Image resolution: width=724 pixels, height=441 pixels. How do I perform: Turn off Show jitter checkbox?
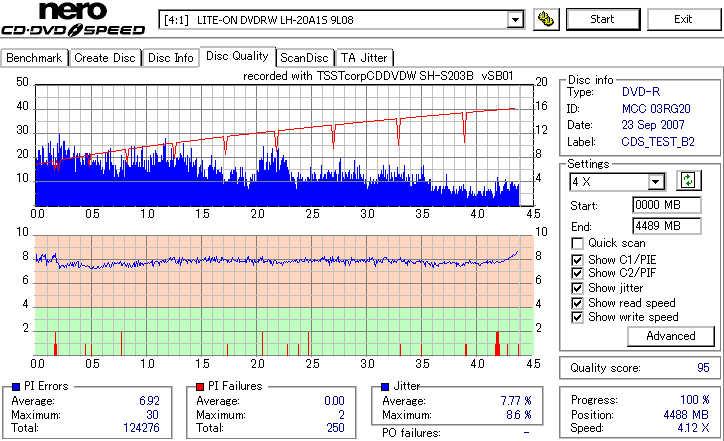(577, 288)
